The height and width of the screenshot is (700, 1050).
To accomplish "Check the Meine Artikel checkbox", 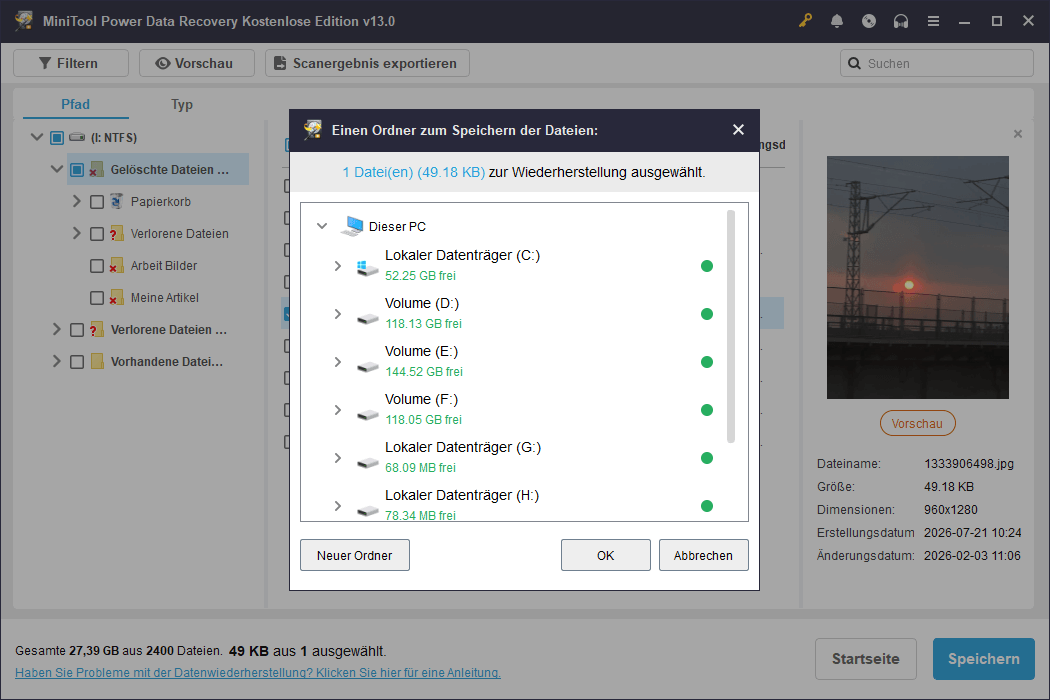I will click(x=97, y=298).
